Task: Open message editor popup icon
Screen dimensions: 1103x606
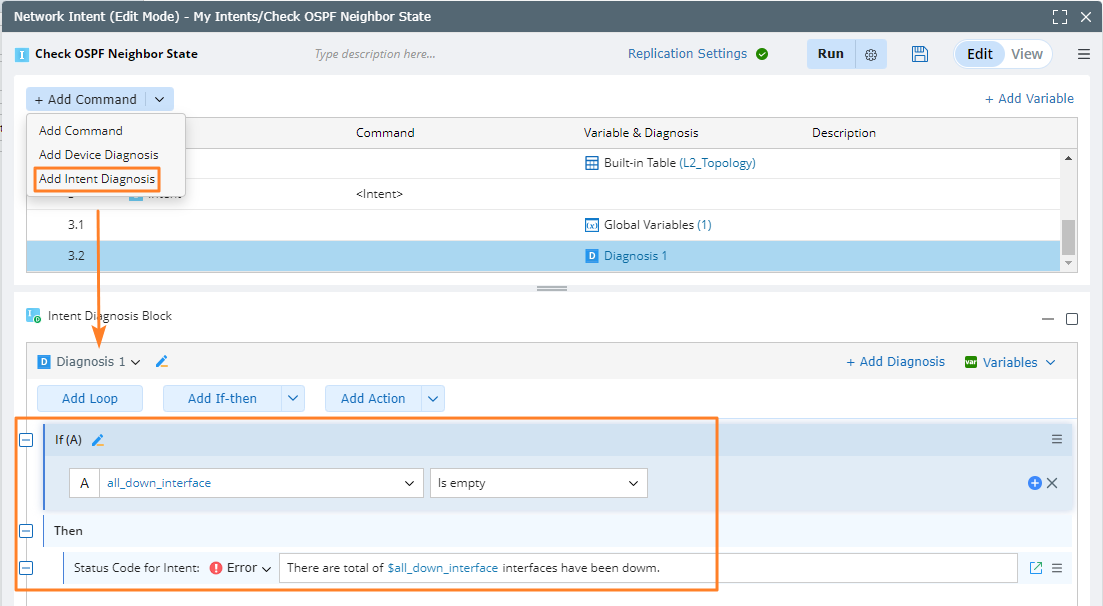Action: [x=1036, y=568]
